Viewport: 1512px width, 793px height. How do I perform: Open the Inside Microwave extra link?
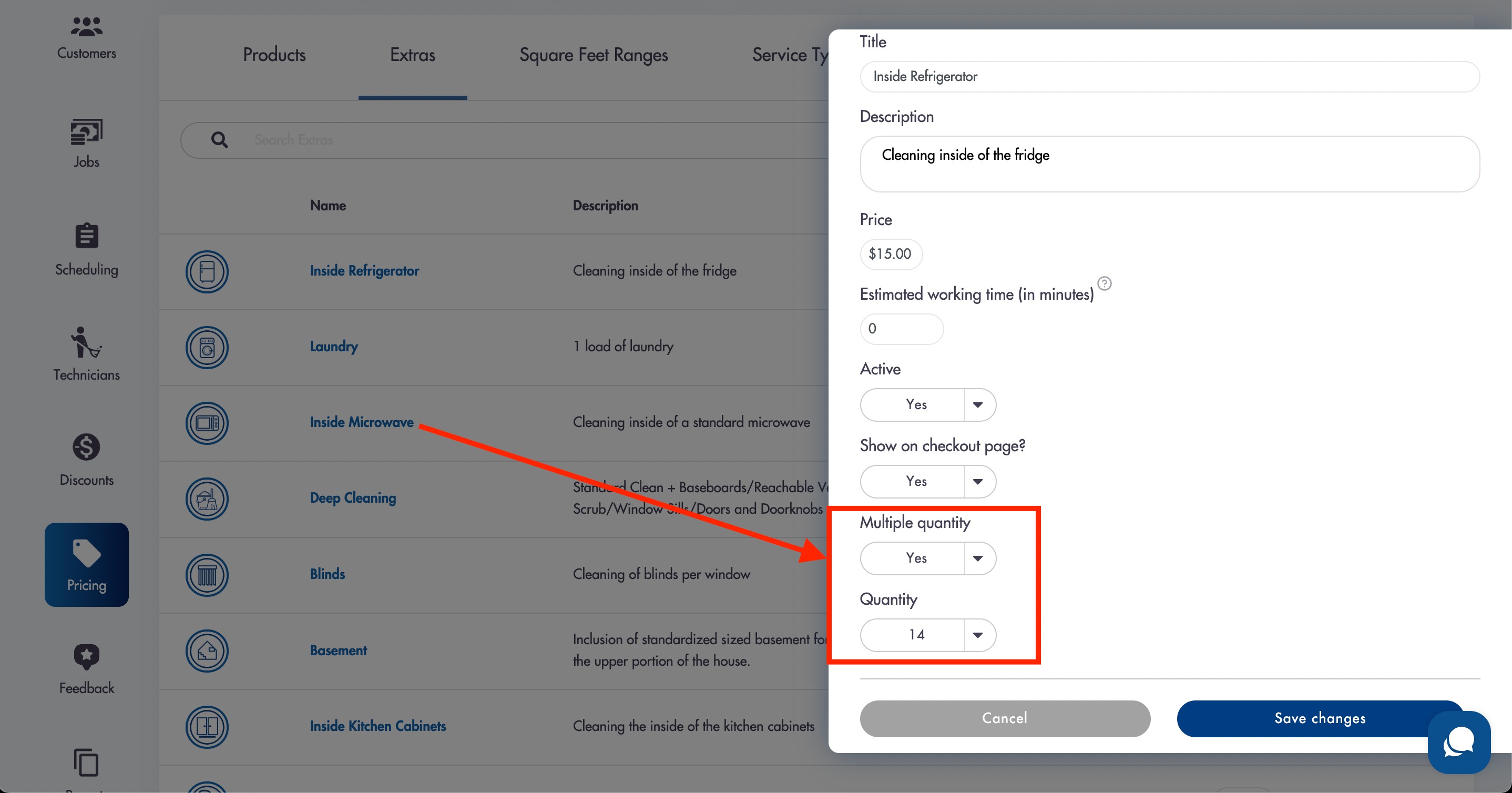coord(362,423)
